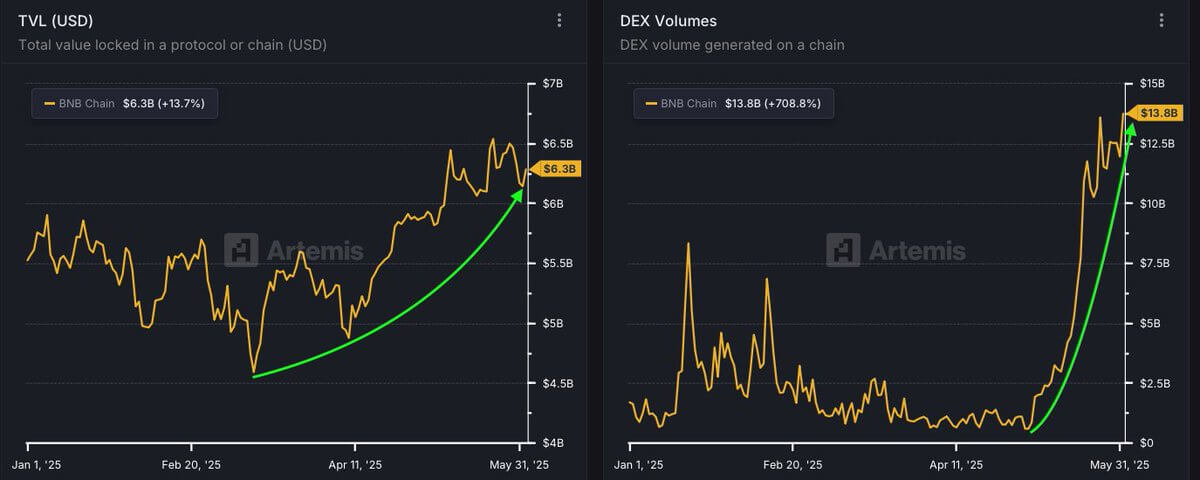Click the $7B axis label in TVL chart

554,84
